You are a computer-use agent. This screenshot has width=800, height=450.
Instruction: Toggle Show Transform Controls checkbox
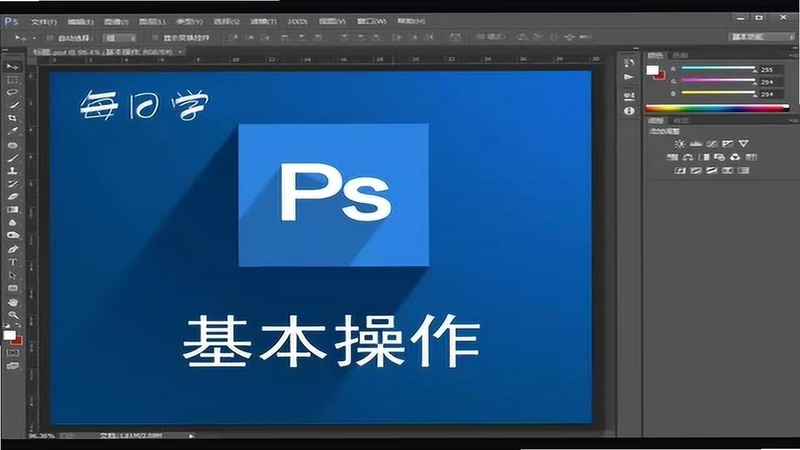155,38
